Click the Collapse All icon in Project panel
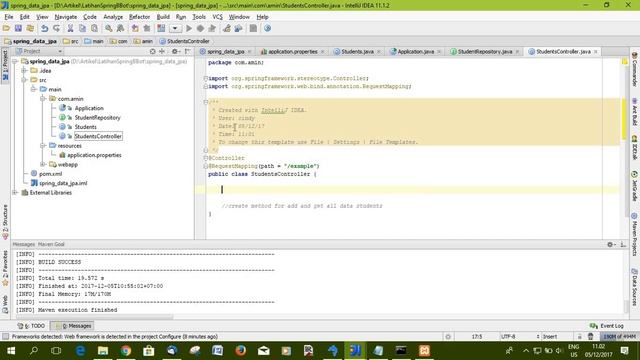640x360 pixels. [x=162, y=51]
